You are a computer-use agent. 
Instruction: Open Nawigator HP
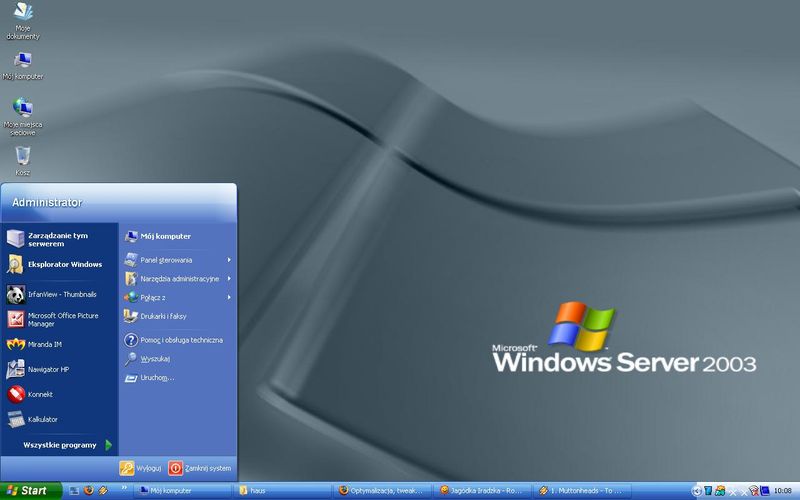[x=59, y=369]
